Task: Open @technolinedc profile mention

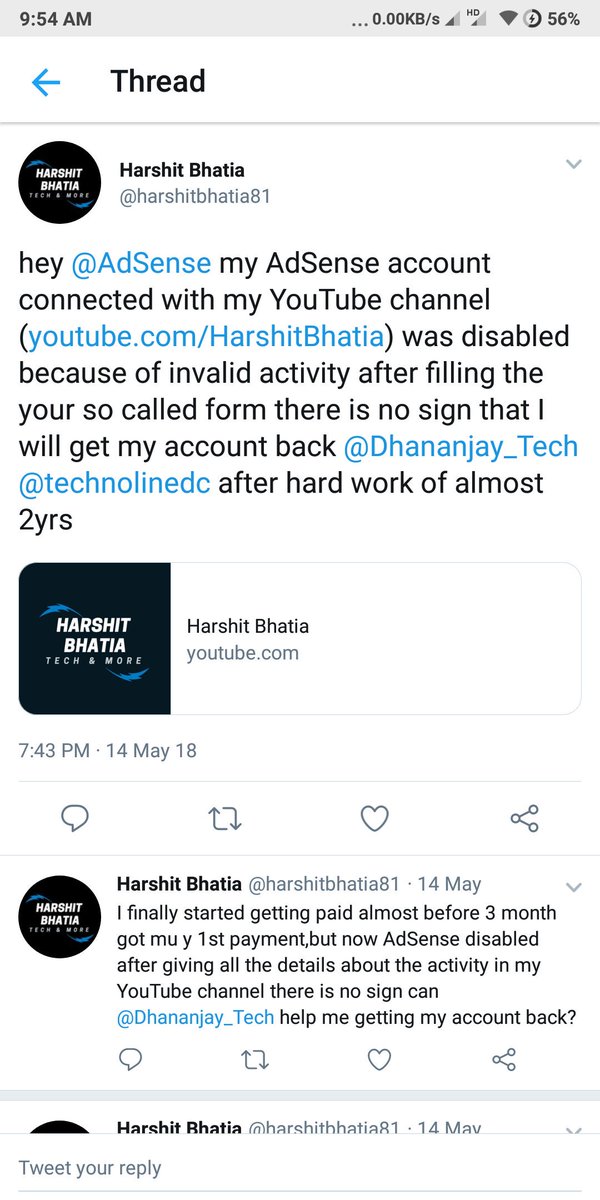Action: (x=115, y=484)
